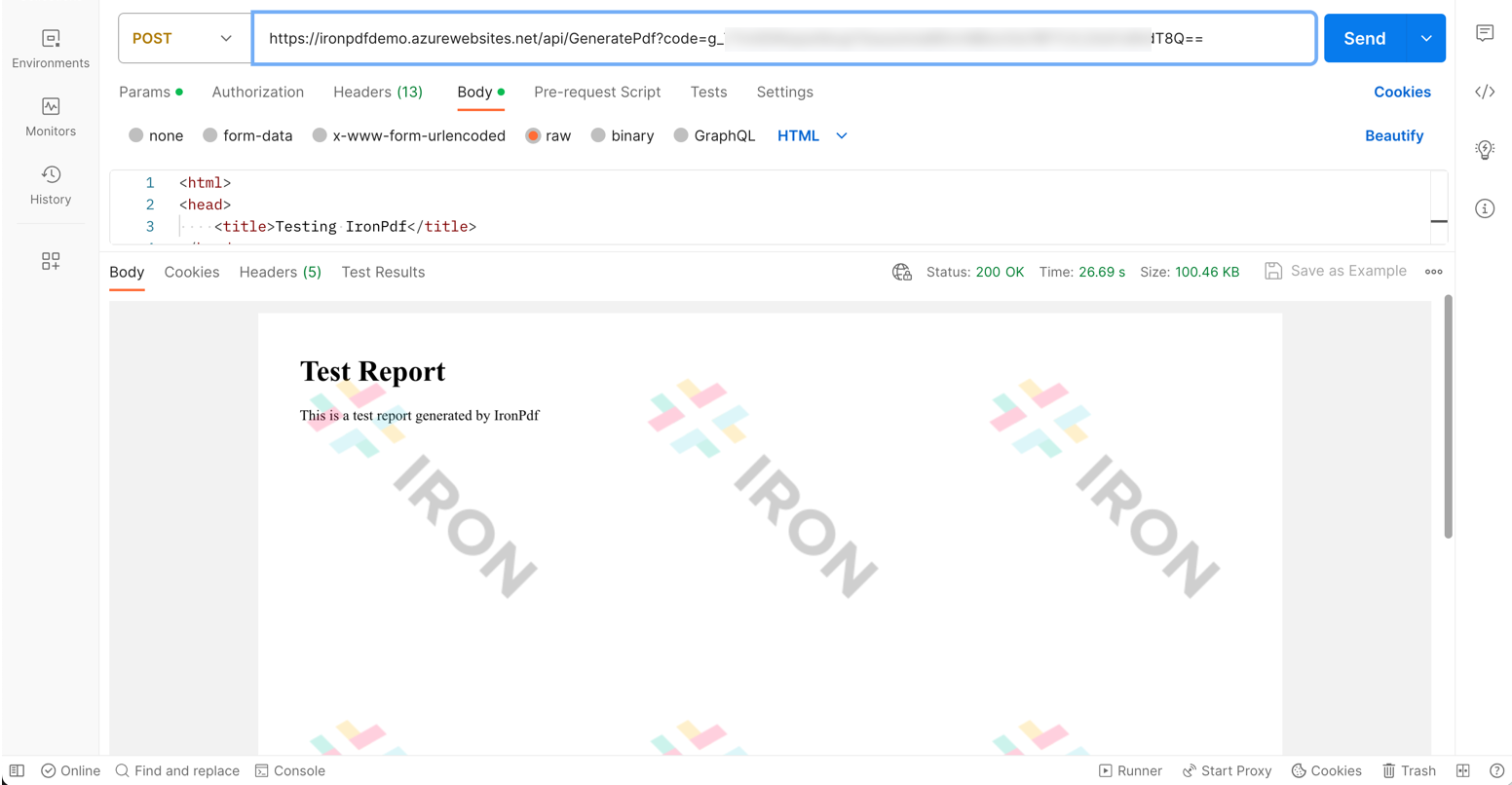Select the none body type
The height and width of the screenshot is (785, 1512).
156,135
